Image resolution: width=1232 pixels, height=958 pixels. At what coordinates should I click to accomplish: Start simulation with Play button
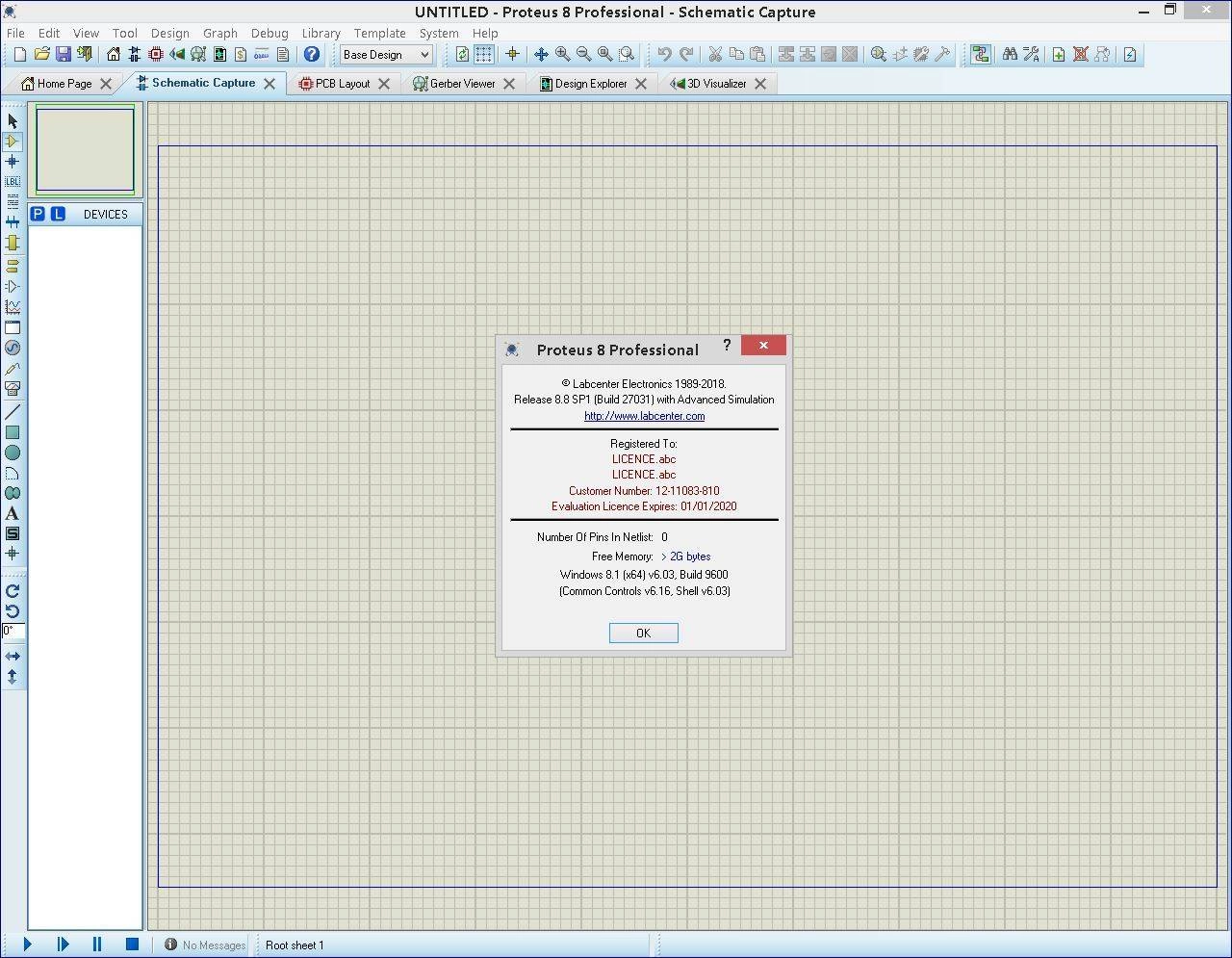pos(27,945)
